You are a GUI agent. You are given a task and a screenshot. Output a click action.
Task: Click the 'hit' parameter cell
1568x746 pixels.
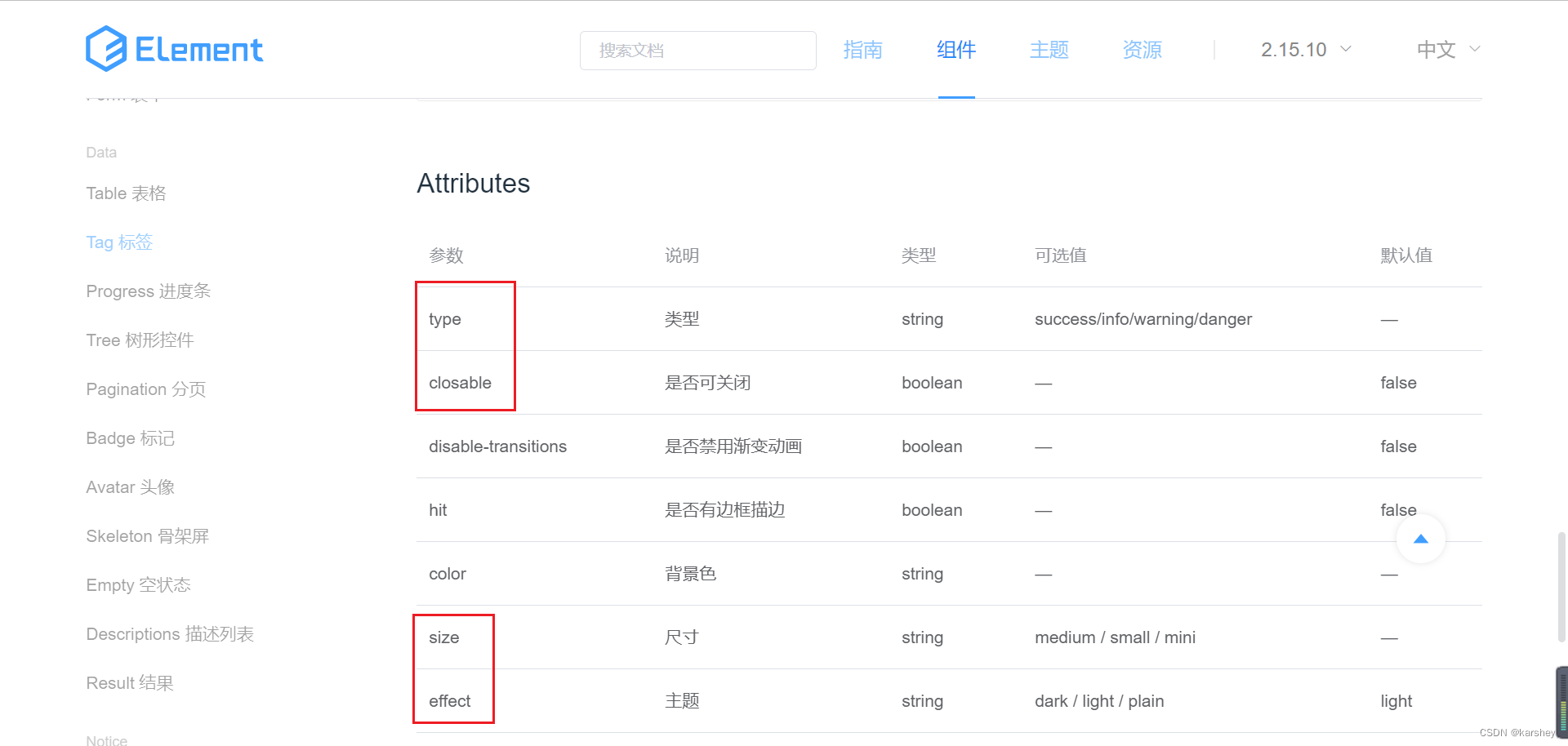pyautogui.click(x=439, y=510)
